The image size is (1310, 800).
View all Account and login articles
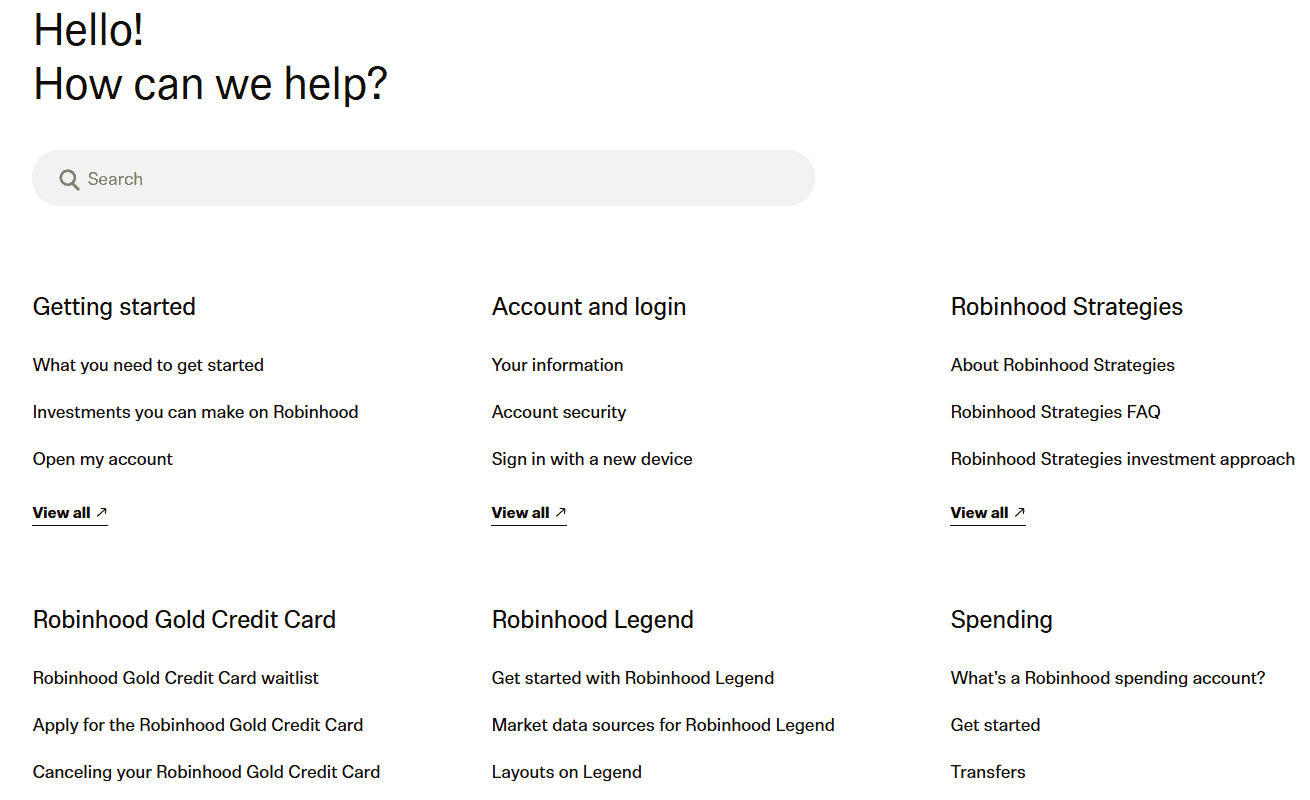click(x=520, y=512)
